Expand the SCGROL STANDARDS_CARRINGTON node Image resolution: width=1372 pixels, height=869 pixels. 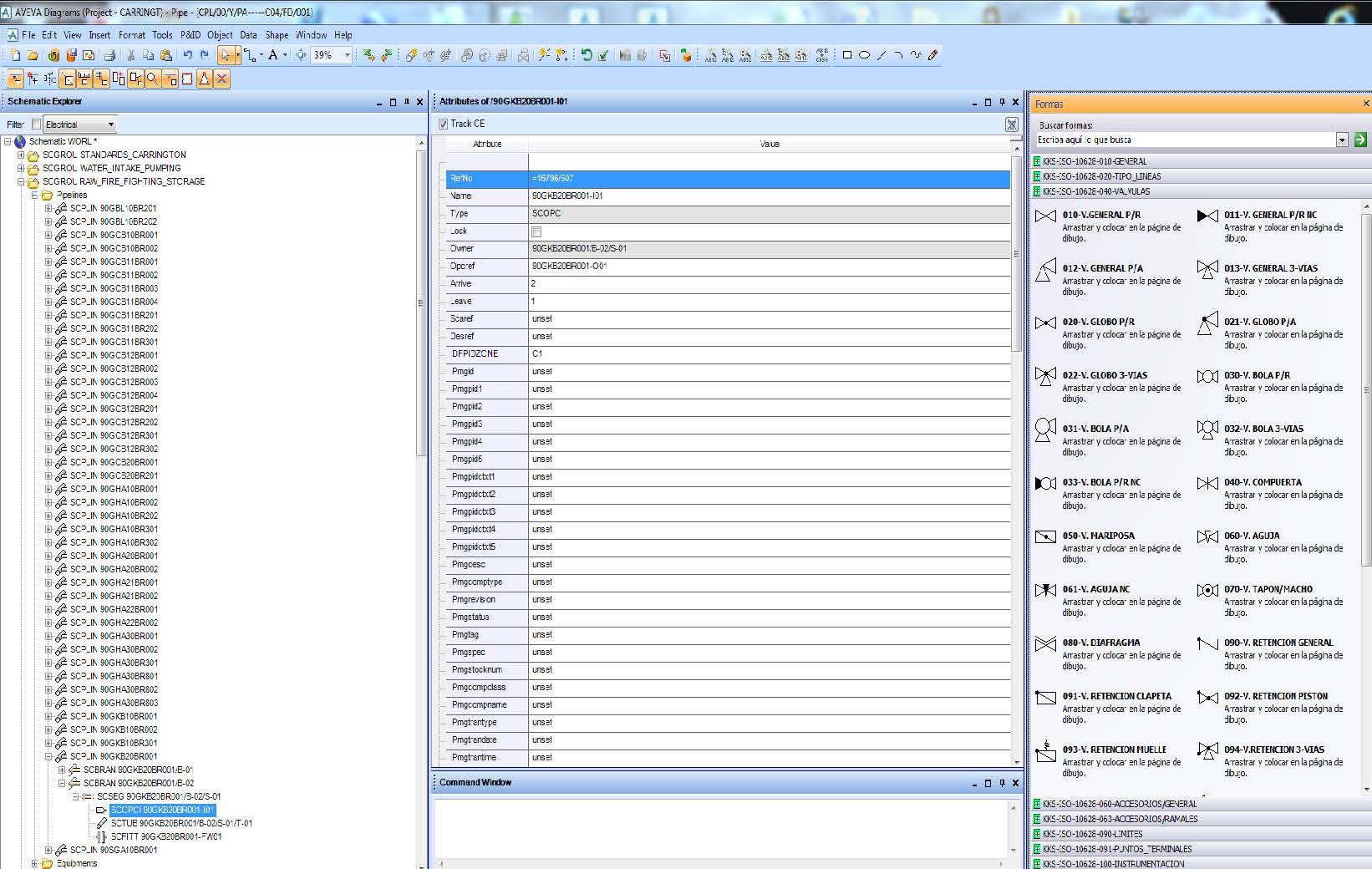(21, 155)
